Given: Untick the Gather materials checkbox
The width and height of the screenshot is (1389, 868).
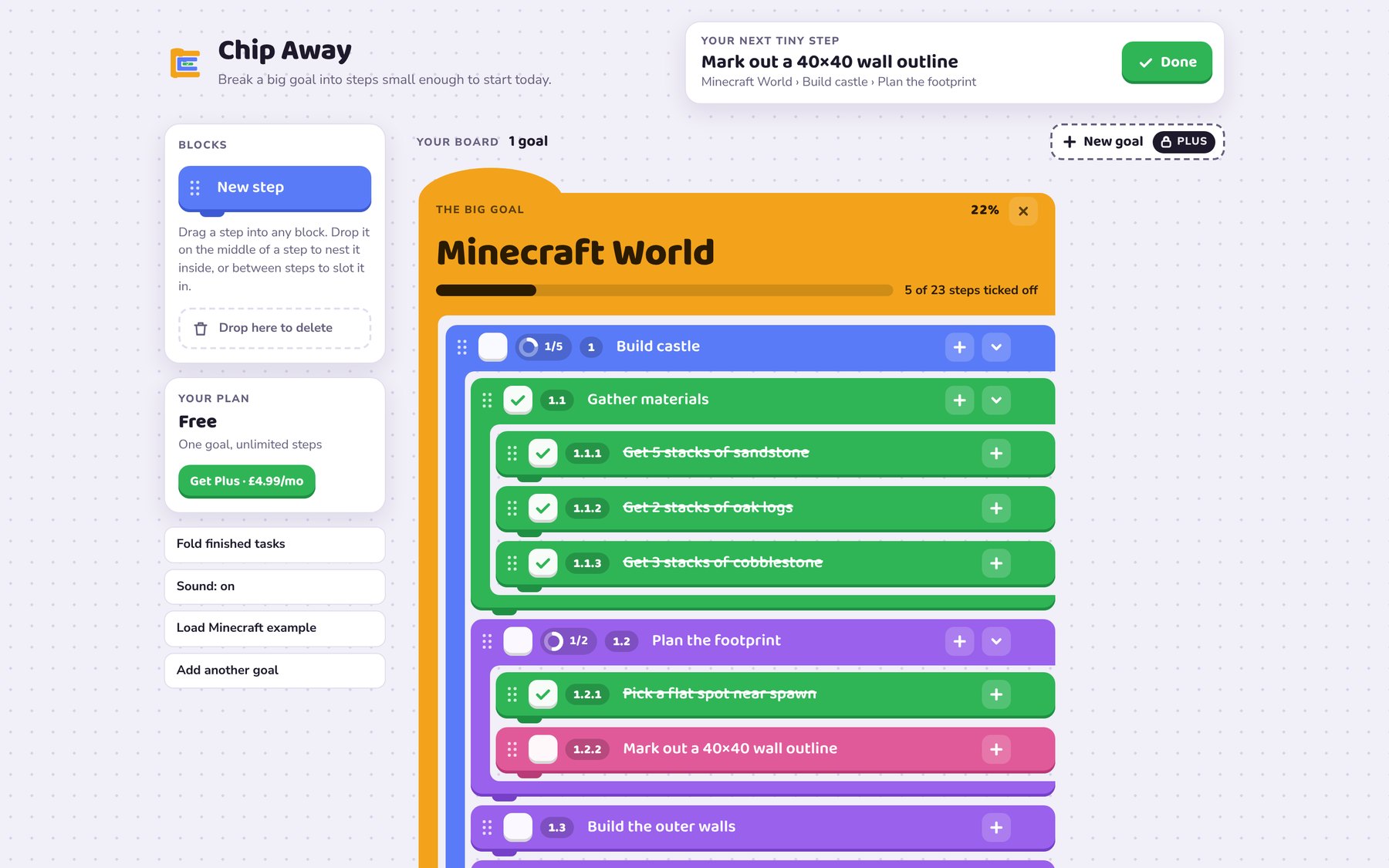Looking at the screenshot, I should tap(518, 400).
